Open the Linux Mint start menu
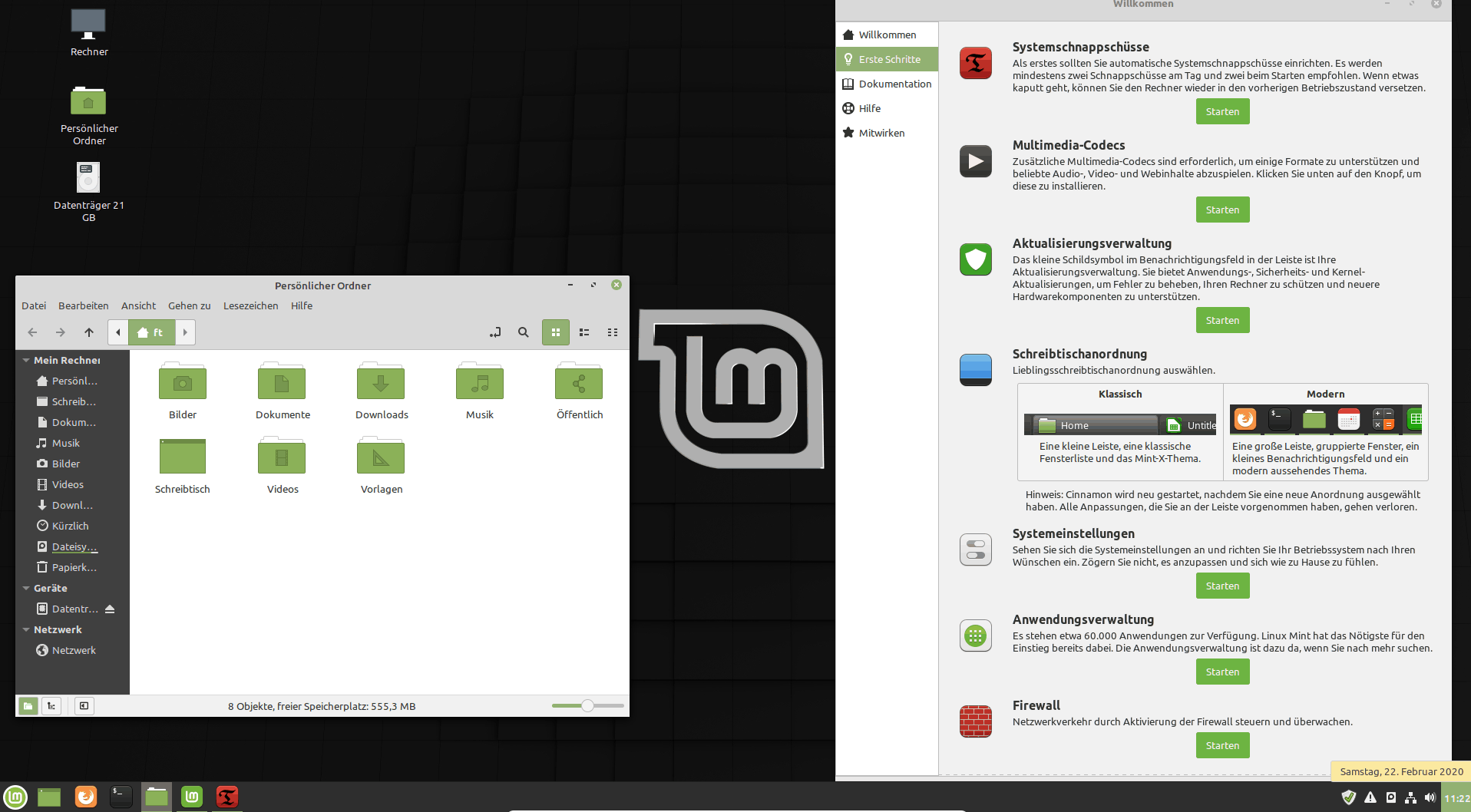 coord(15,797)
